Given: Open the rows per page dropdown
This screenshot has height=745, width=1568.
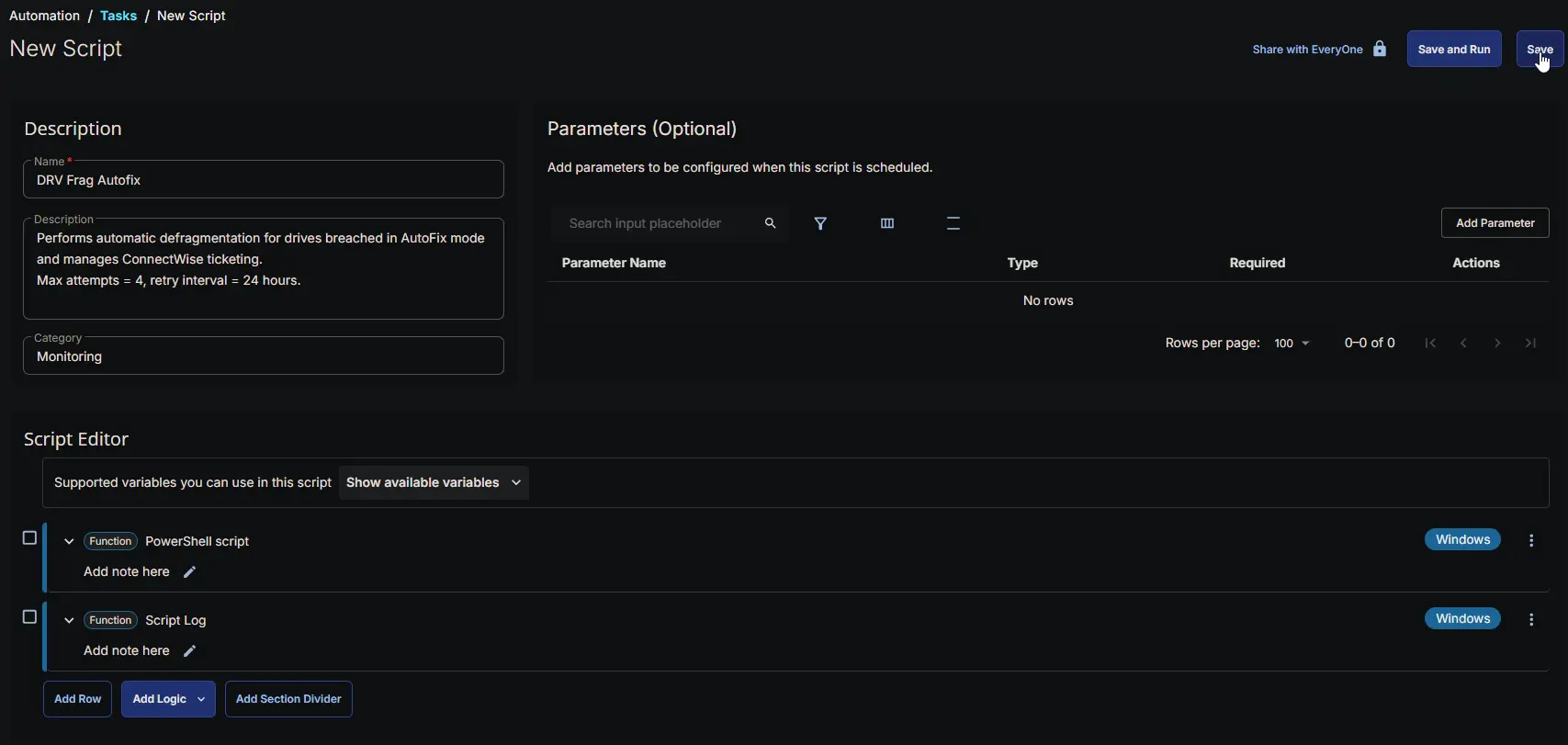Looking at the screenshot, I should pos(1292,344).
